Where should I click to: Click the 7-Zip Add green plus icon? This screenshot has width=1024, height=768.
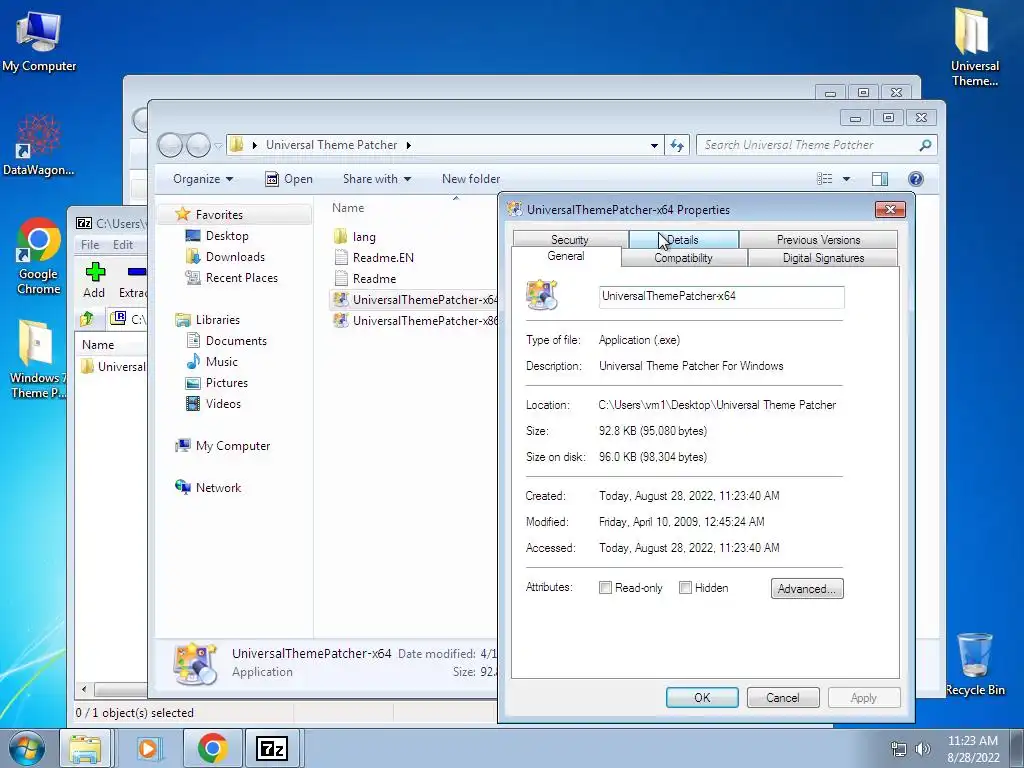[95, 272]
